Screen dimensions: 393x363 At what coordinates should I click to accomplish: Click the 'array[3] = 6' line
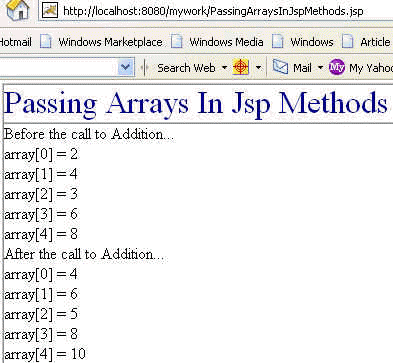coord(41,214)
